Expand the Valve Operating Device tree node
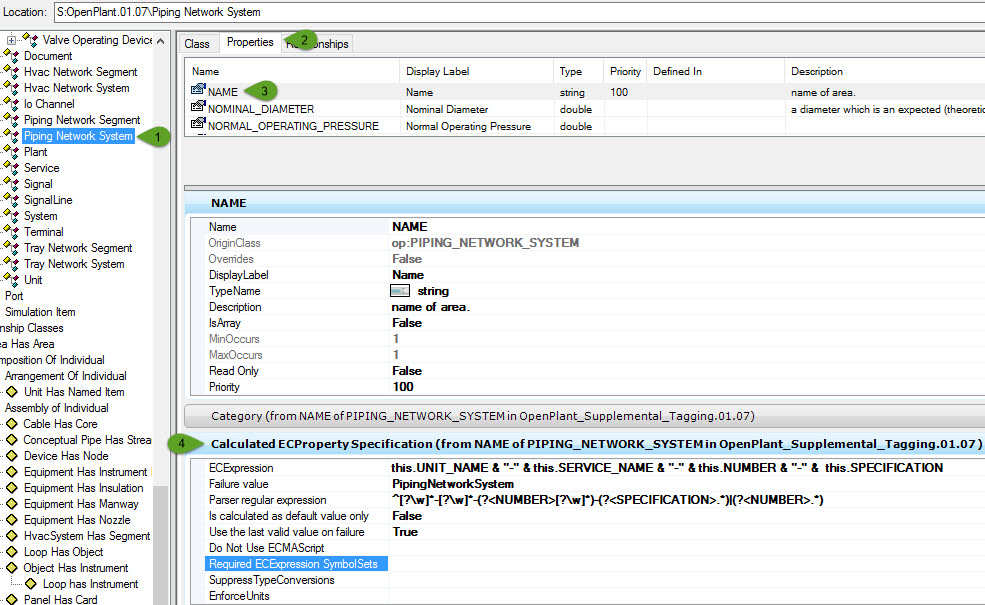985x605 pixels. click(x=11, y=40)
